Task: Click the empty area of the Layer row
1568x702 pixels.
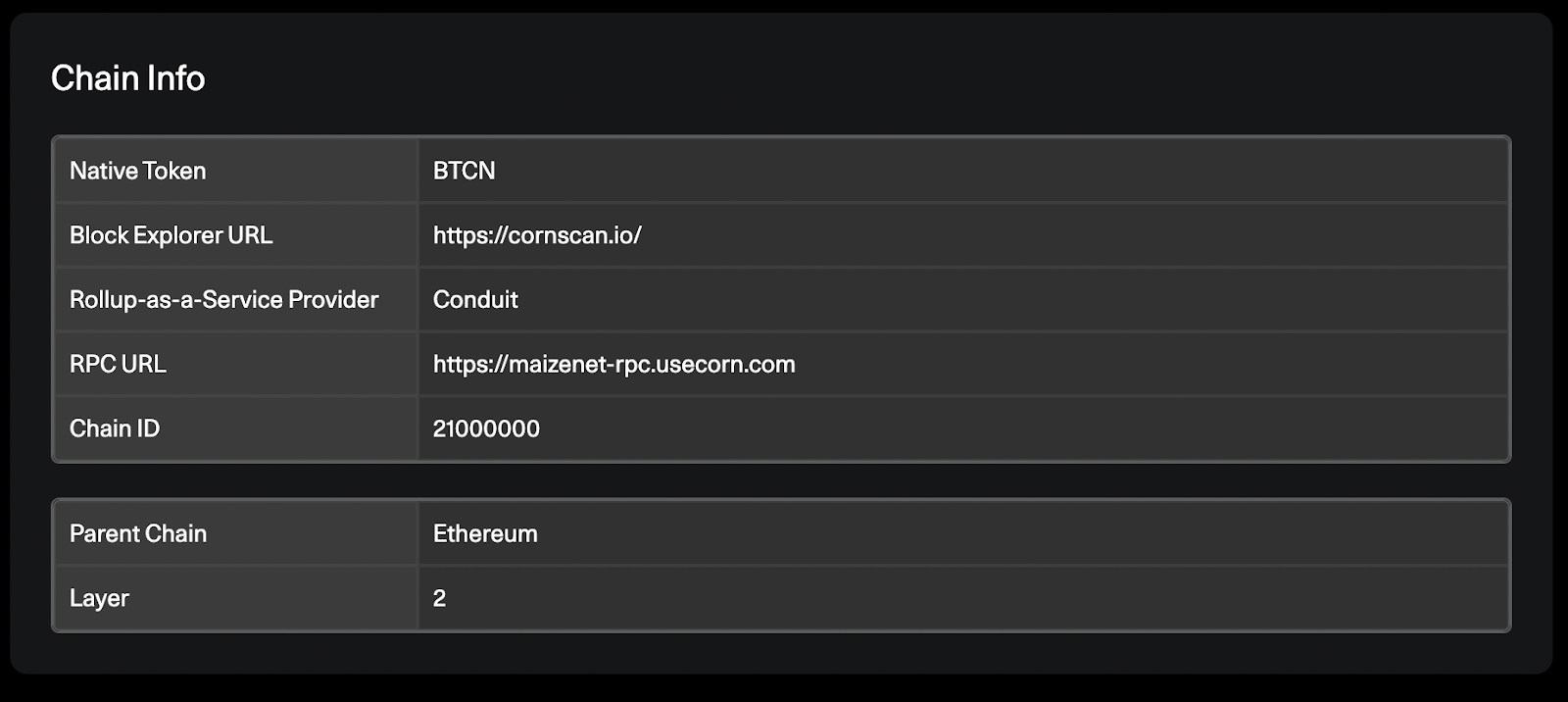Action: point(980,598)
